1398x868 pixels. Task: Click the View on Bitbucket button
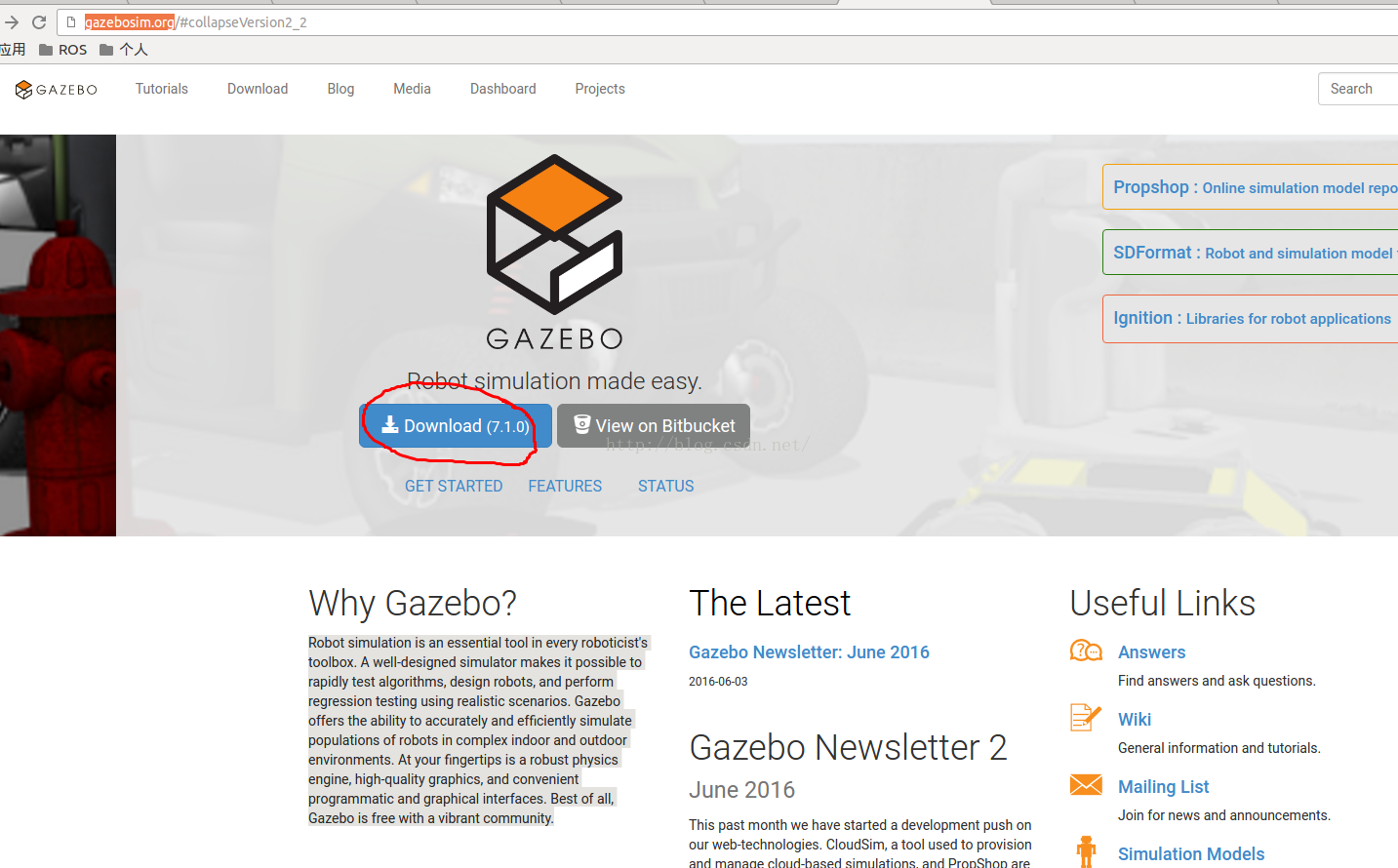click(654, 426)
